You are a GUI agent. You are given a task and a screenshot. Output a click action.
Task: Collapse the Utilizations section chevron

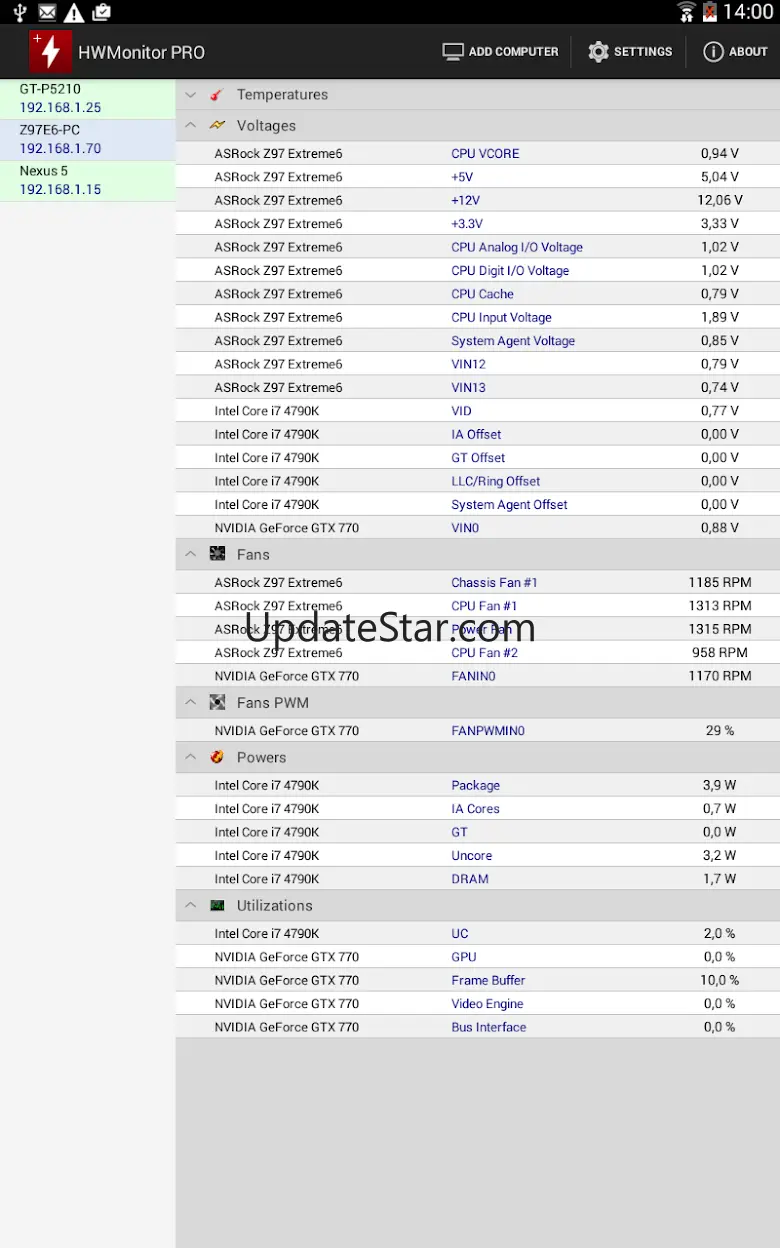[x=190, y=906]
